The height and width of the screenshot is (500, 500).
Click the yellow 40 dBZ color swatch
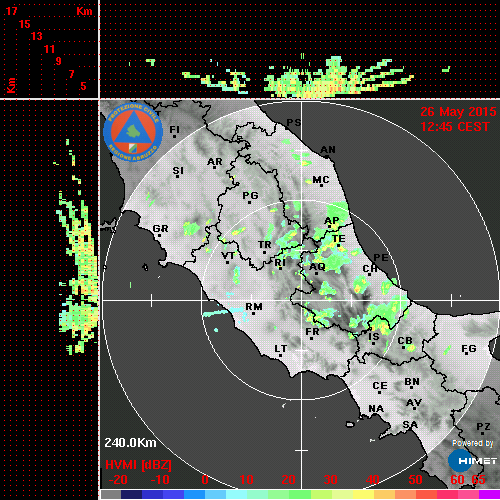pos(363,494)
